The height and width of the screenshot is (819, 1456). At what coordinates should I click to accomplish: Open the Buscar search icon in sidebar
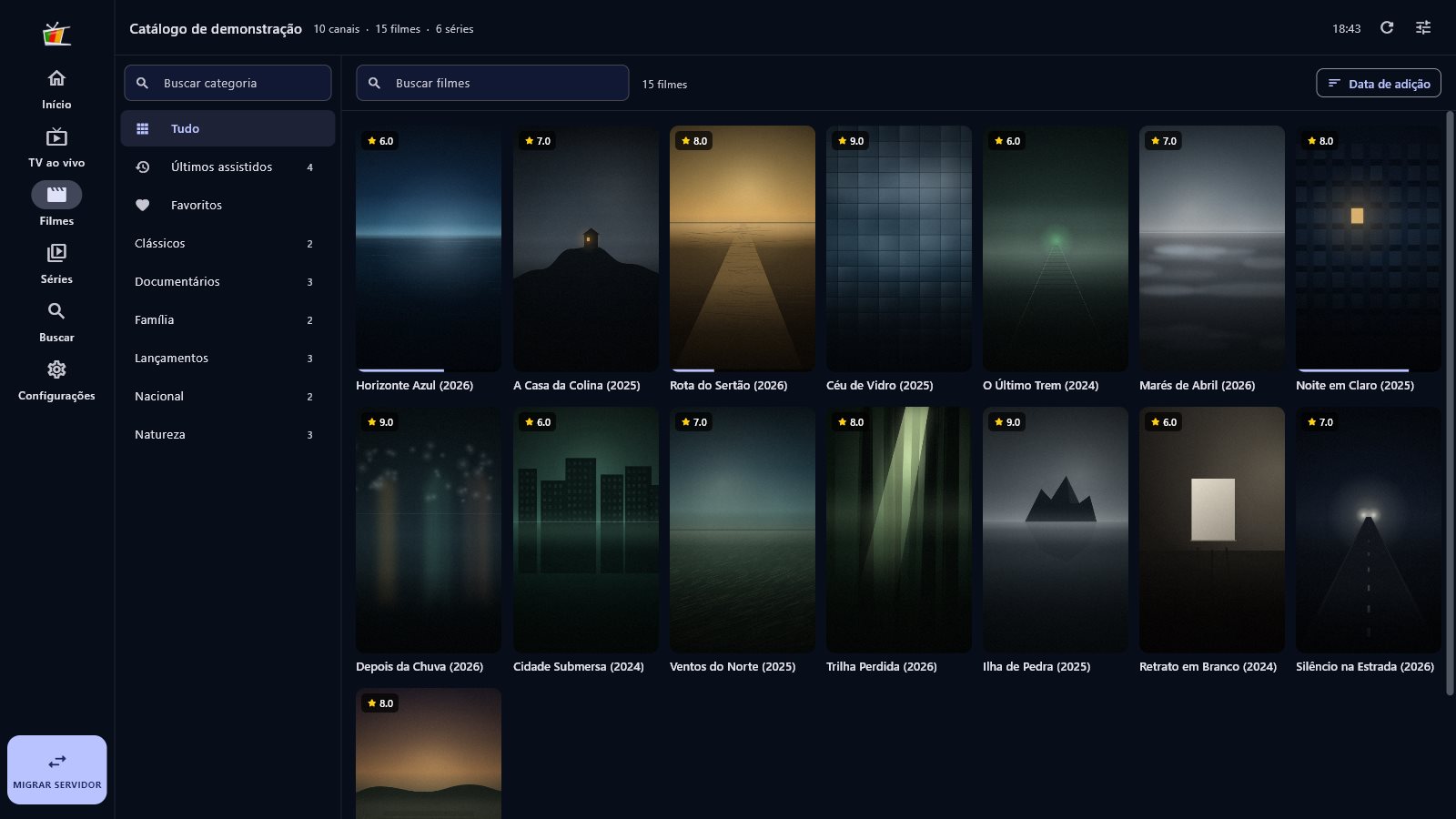coord(56,311)
